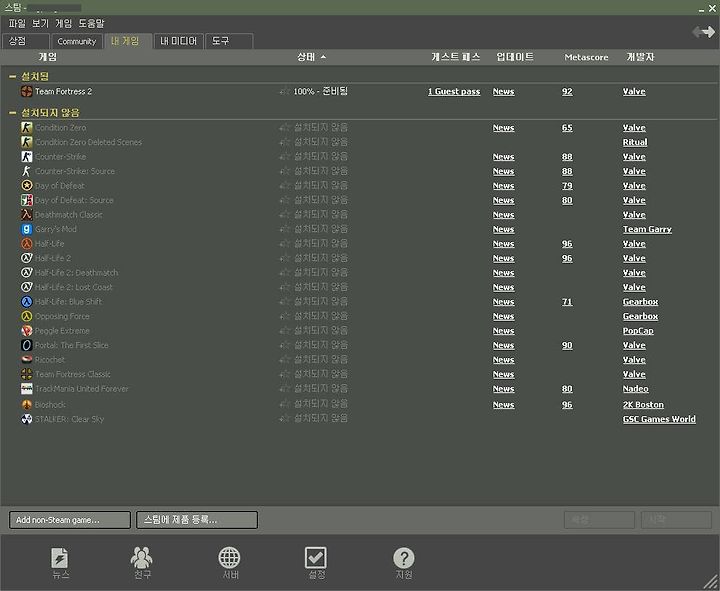
Task: Toggle favorite star for STALKER: Clear Sky
Action: click(285, 419)
